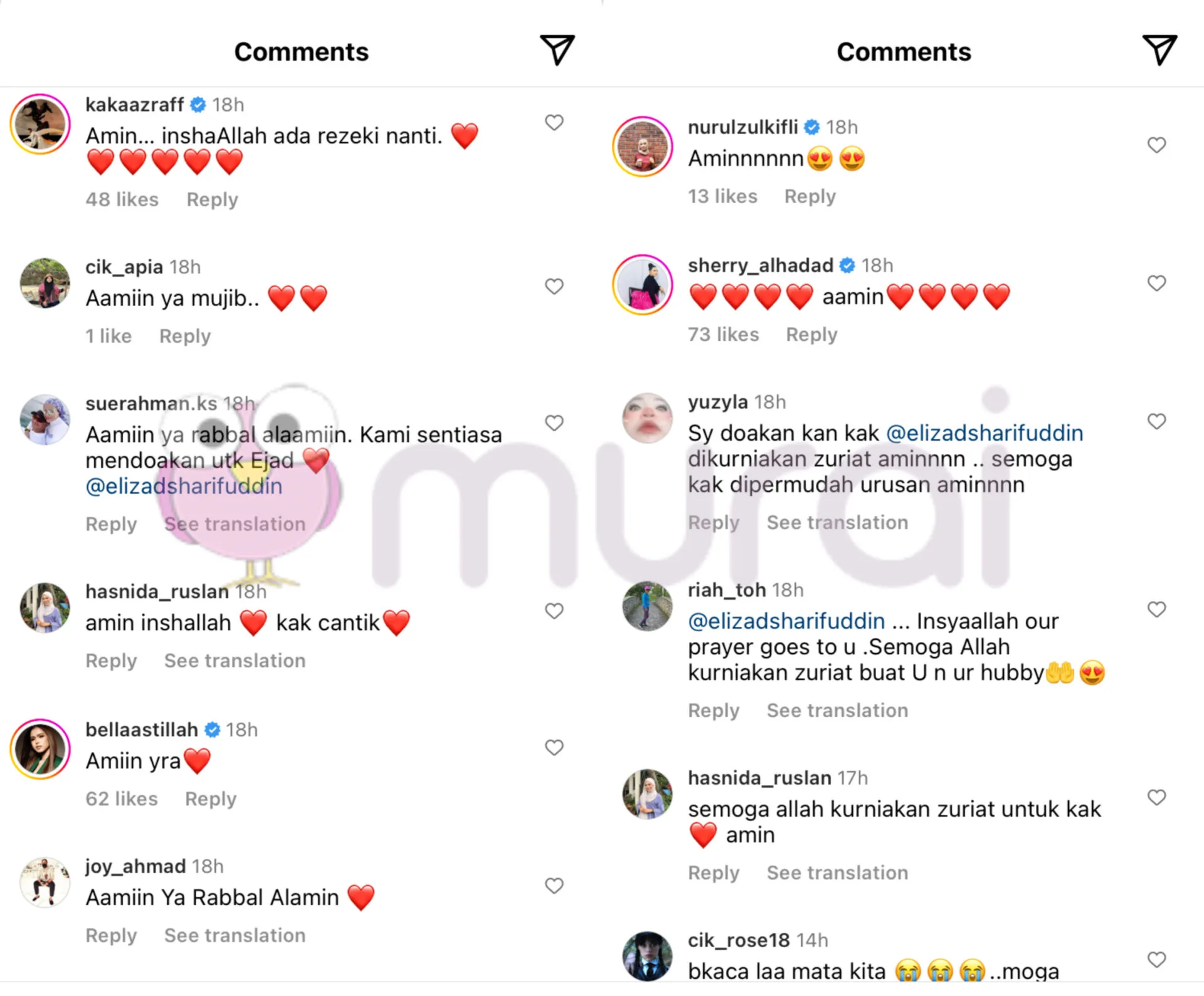Image resolution: width=1204 pixels, height=996 pixels.
Task: Toggle like on cik_apia's comment
Action: tap(554, 286)
